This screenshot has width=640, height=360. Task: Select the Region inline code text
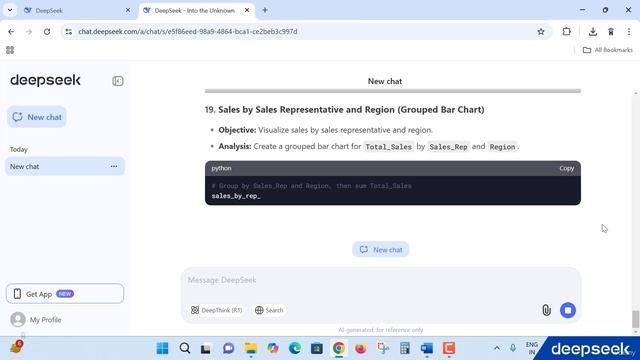click(502, 147)
